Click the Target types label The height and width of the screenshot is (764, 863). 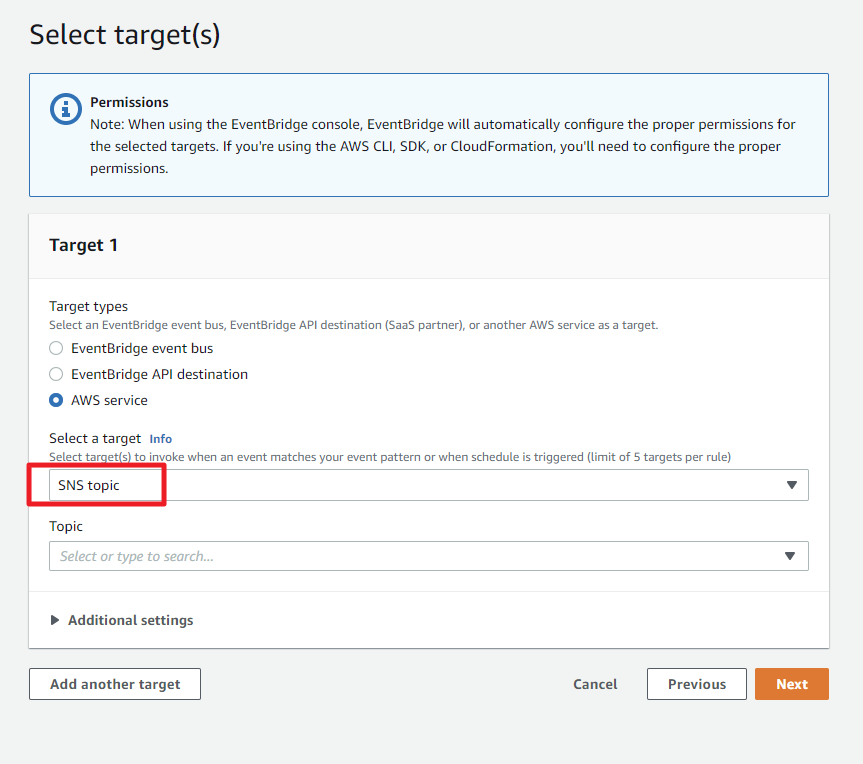click(x=89, y=306)
